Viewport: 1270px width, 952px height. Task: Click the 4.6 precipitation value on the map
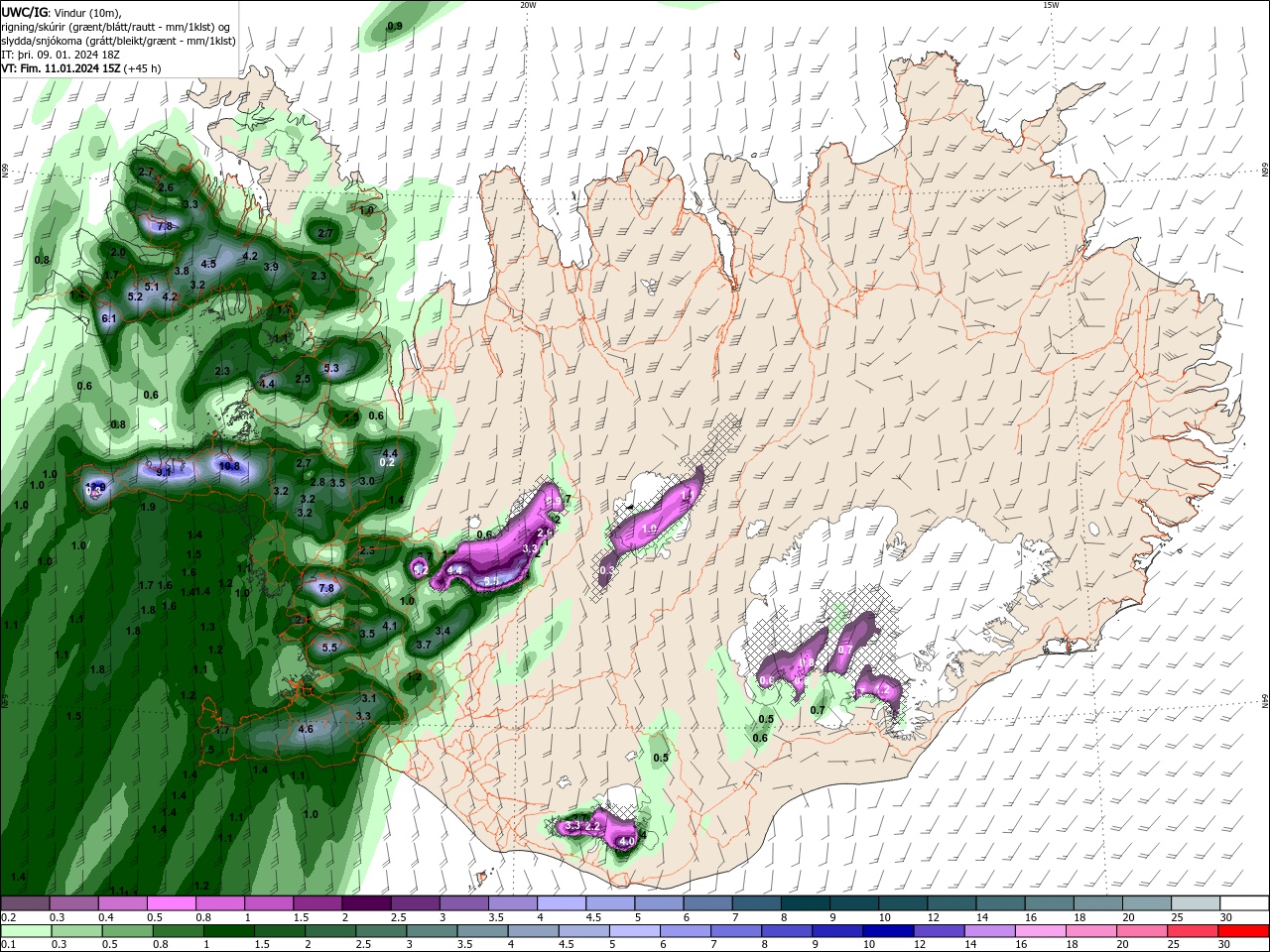306,730
